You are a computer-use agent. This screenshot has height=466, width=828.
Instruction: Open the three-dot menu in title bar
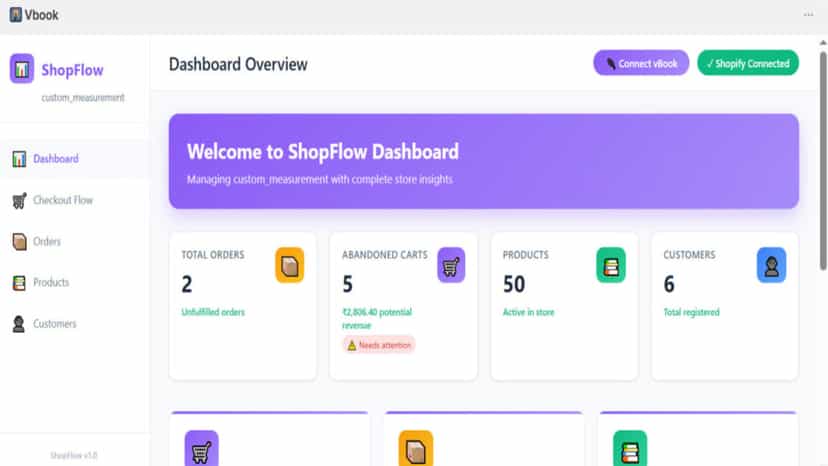tap(808, 15)
